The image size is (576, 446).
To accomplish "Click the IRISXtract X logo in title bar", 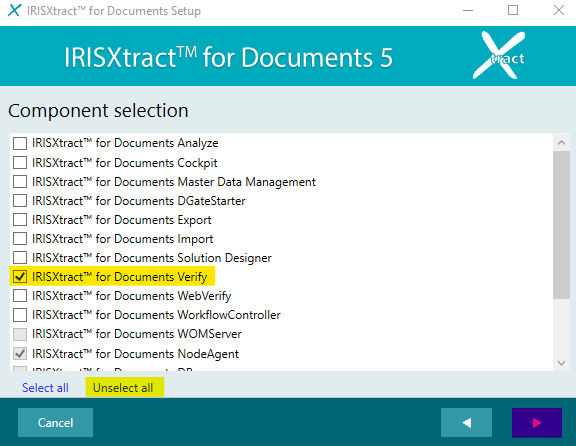I will (14, 10).
